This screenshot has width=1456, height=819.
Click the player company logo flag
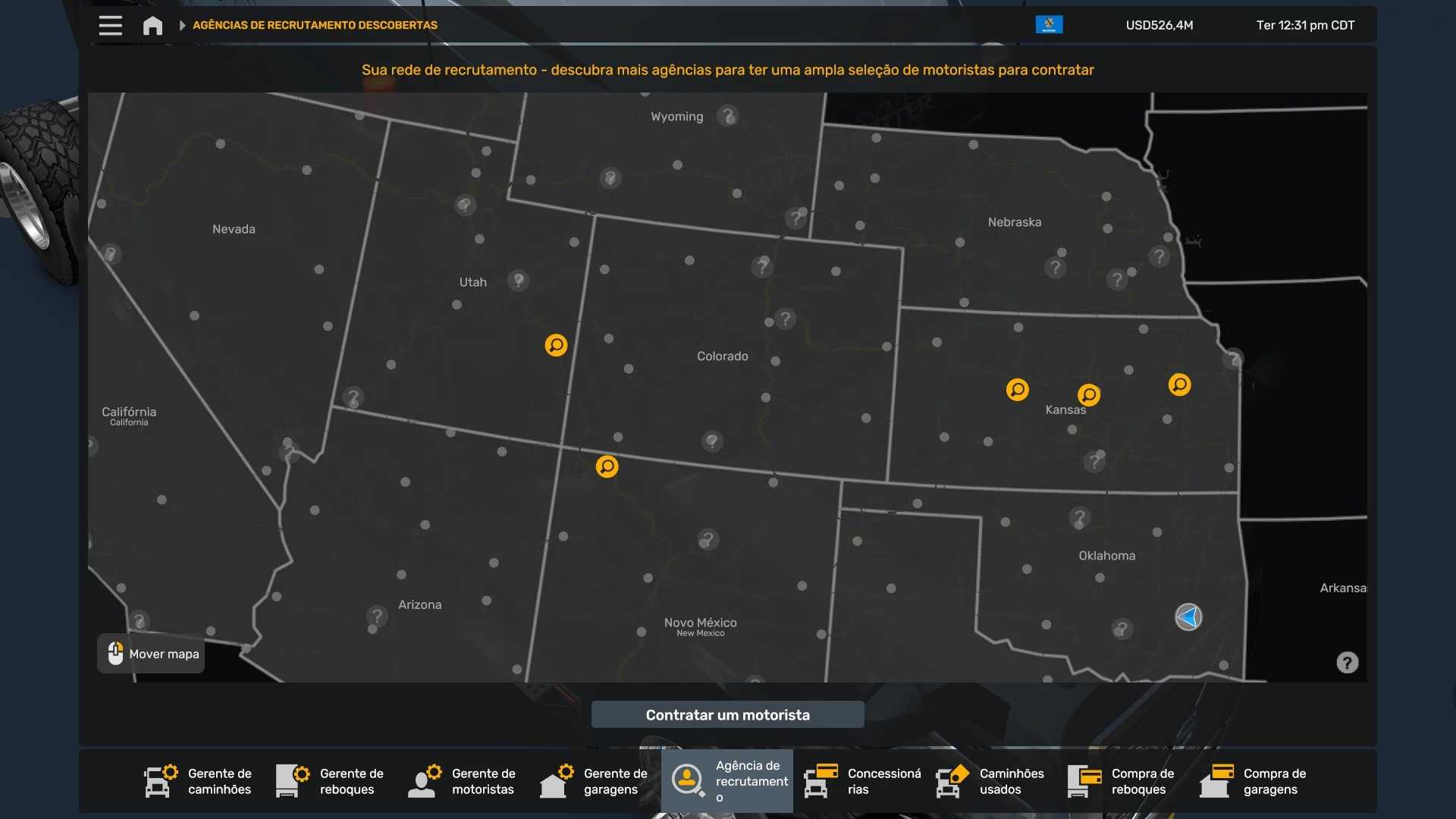coord(1049,25)
